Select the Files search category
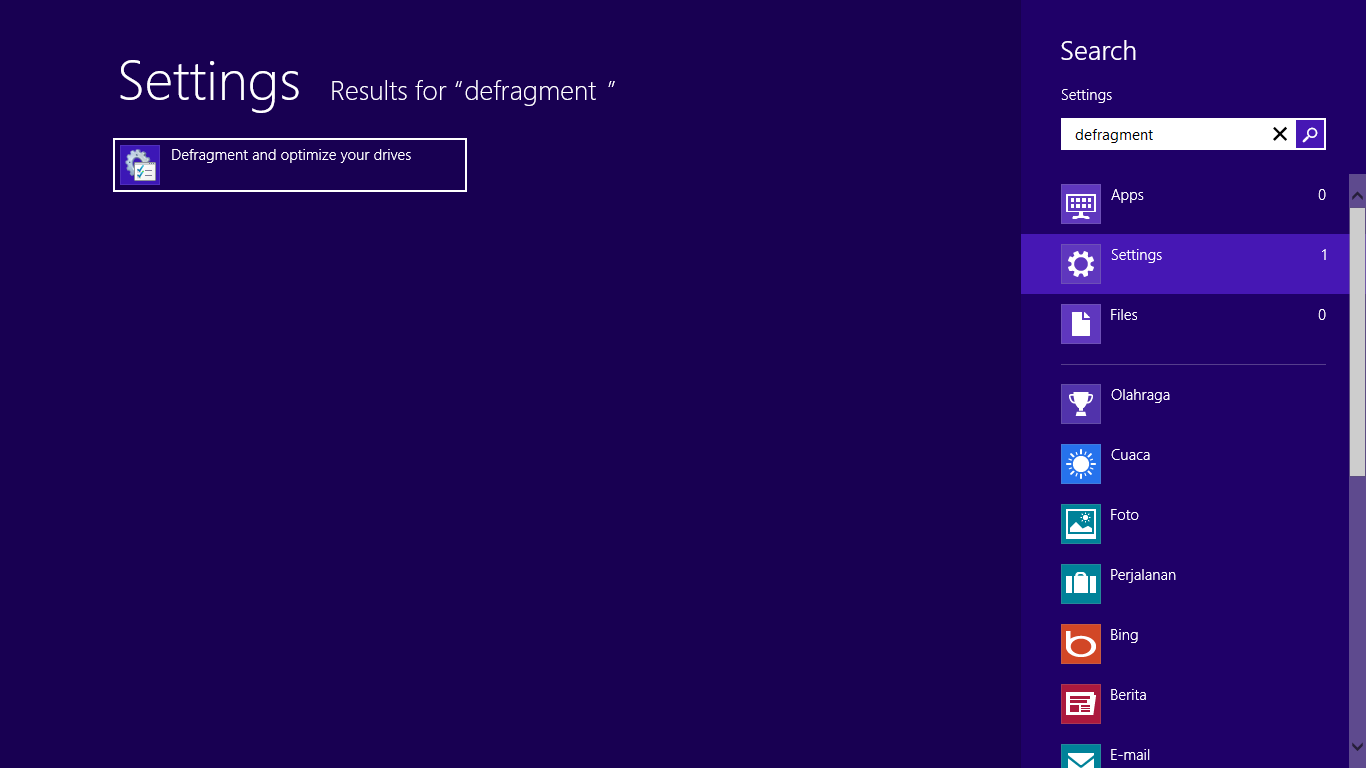This screenshot has height=768, width=1366. pos(1185,324)
